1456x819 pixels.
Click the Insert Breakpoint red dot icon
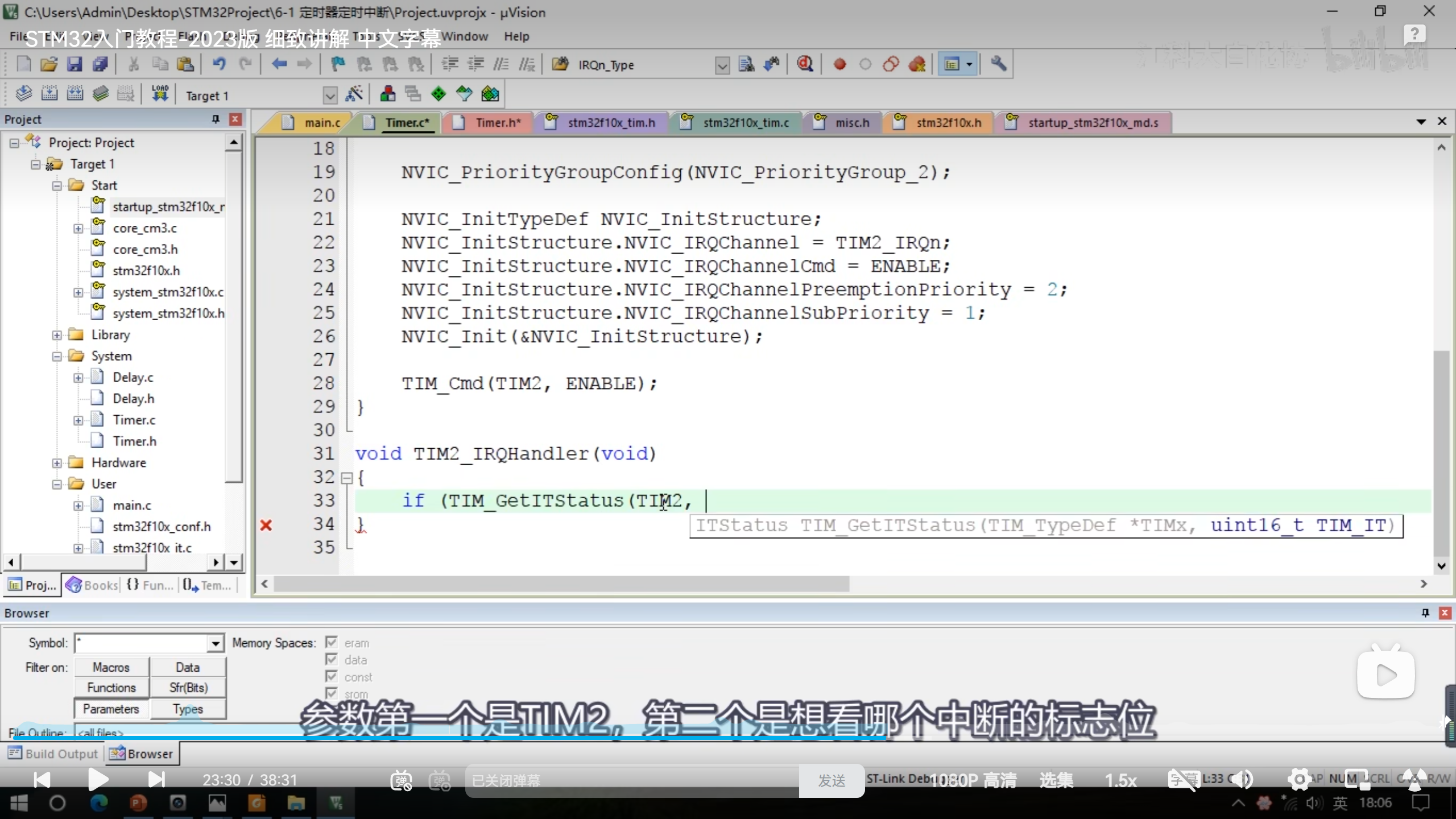click(839, 64)
